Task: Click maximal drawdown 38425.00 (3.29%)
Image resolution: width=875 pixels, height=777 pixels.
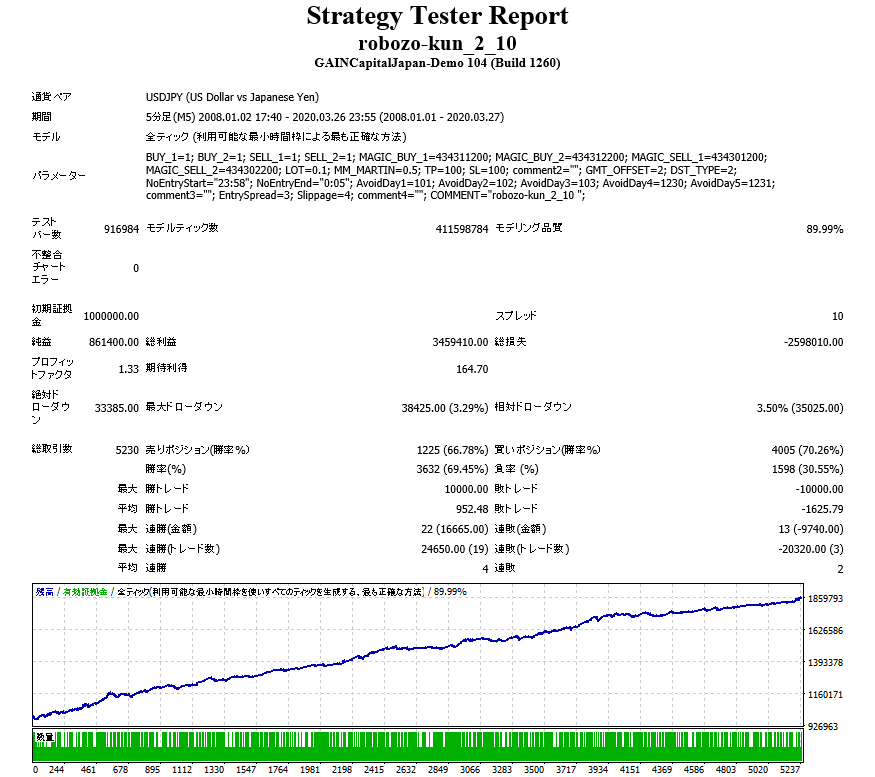Action: point(445,408)
